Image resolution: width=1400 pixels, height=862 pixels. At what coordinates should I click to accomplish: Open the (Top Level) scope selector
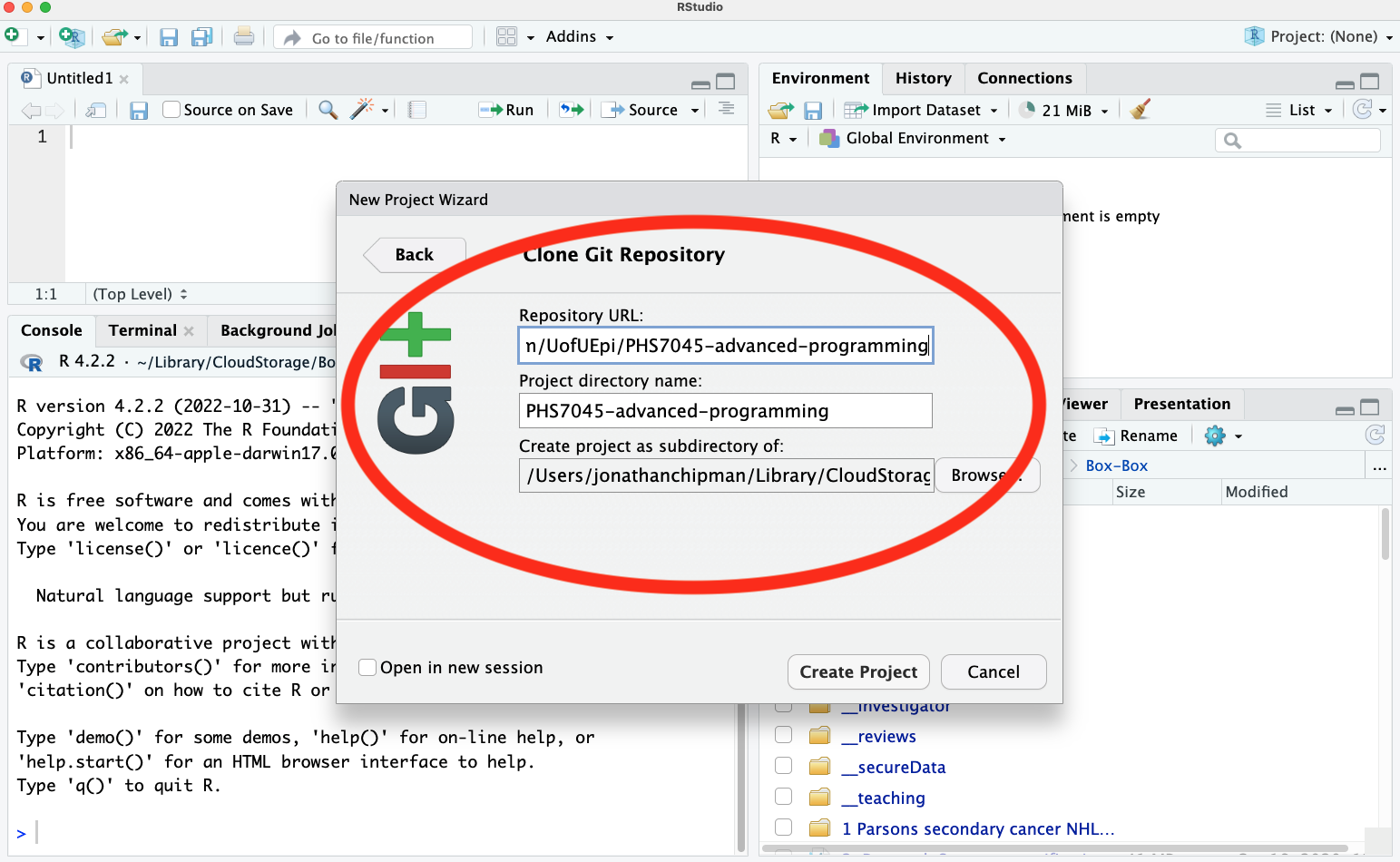(x=141, y=294)
